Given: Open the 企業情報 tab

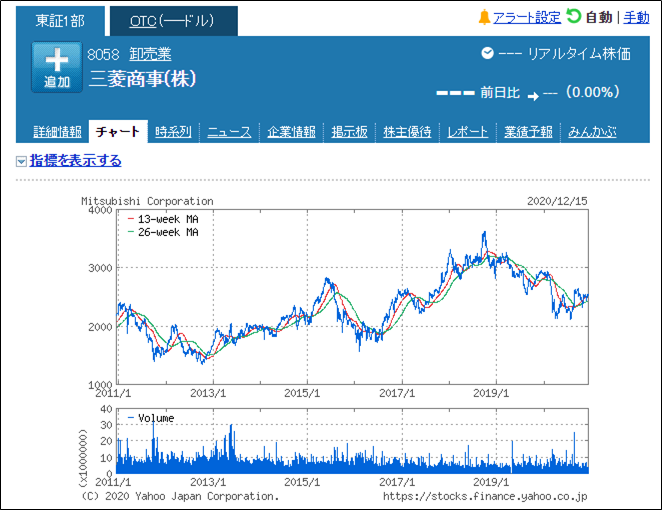Looking at the screenshot, I should coord(291,132).
